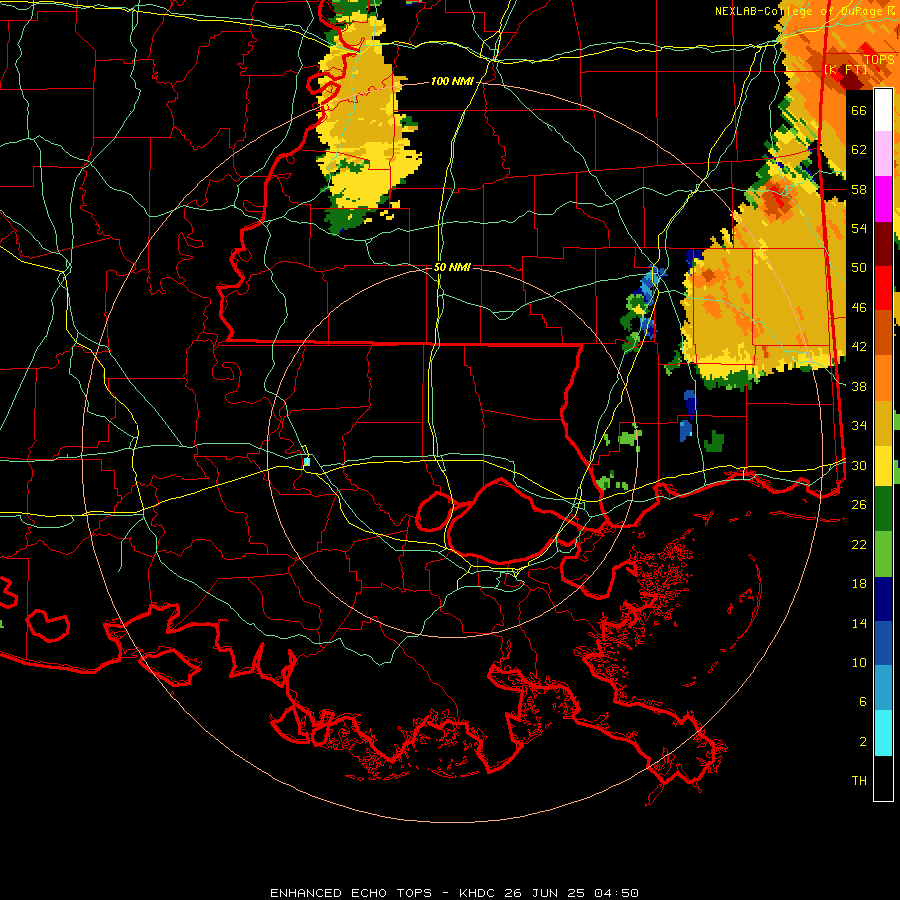Click the '66' legend value

pyautogui.click(x=859, y=110)
